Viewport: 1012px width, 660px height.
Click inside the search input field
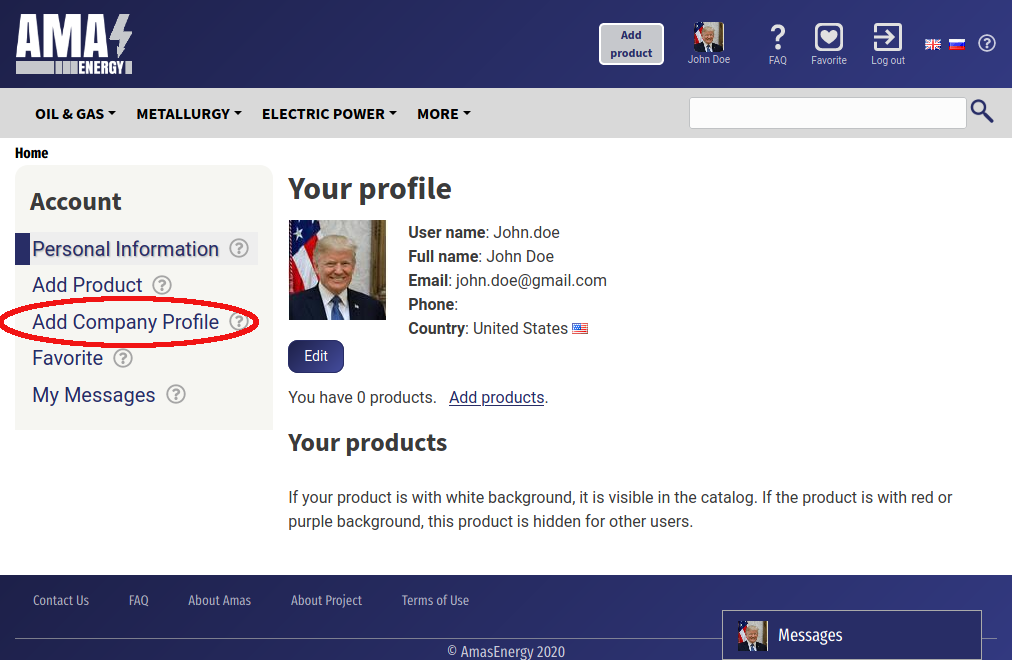[x=827, y=113]
